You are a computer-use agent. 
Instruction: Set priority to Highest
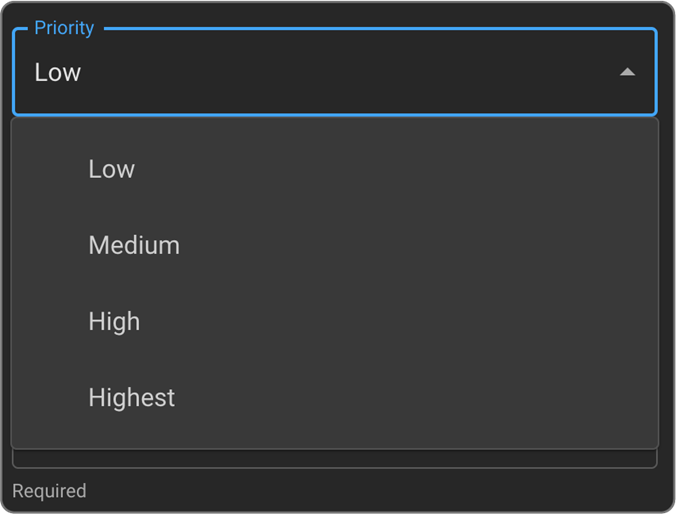(131, 397)
